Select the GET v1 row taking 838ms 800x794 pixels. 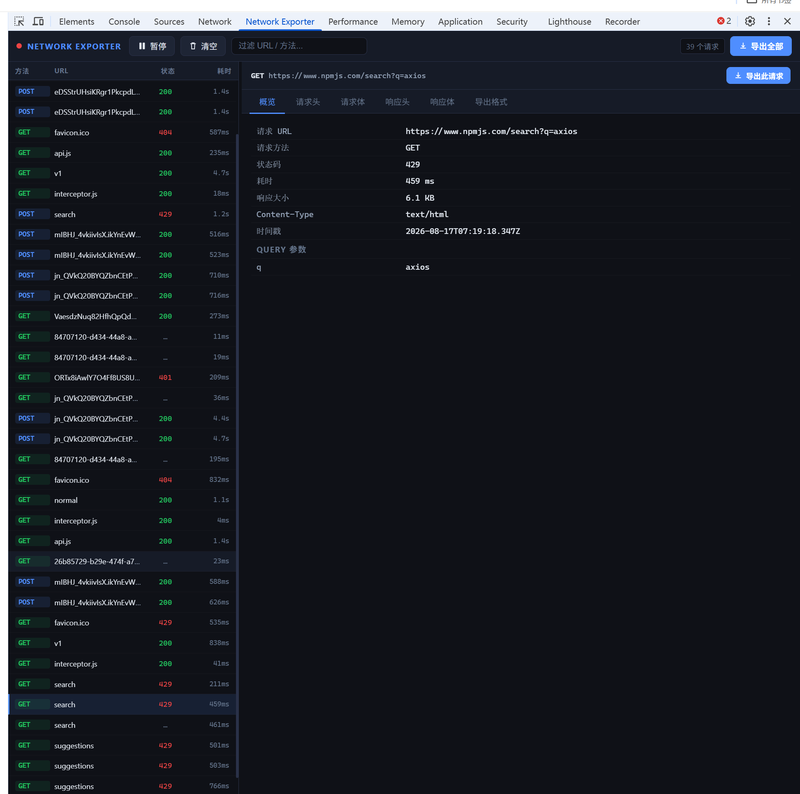pos(122,643)
